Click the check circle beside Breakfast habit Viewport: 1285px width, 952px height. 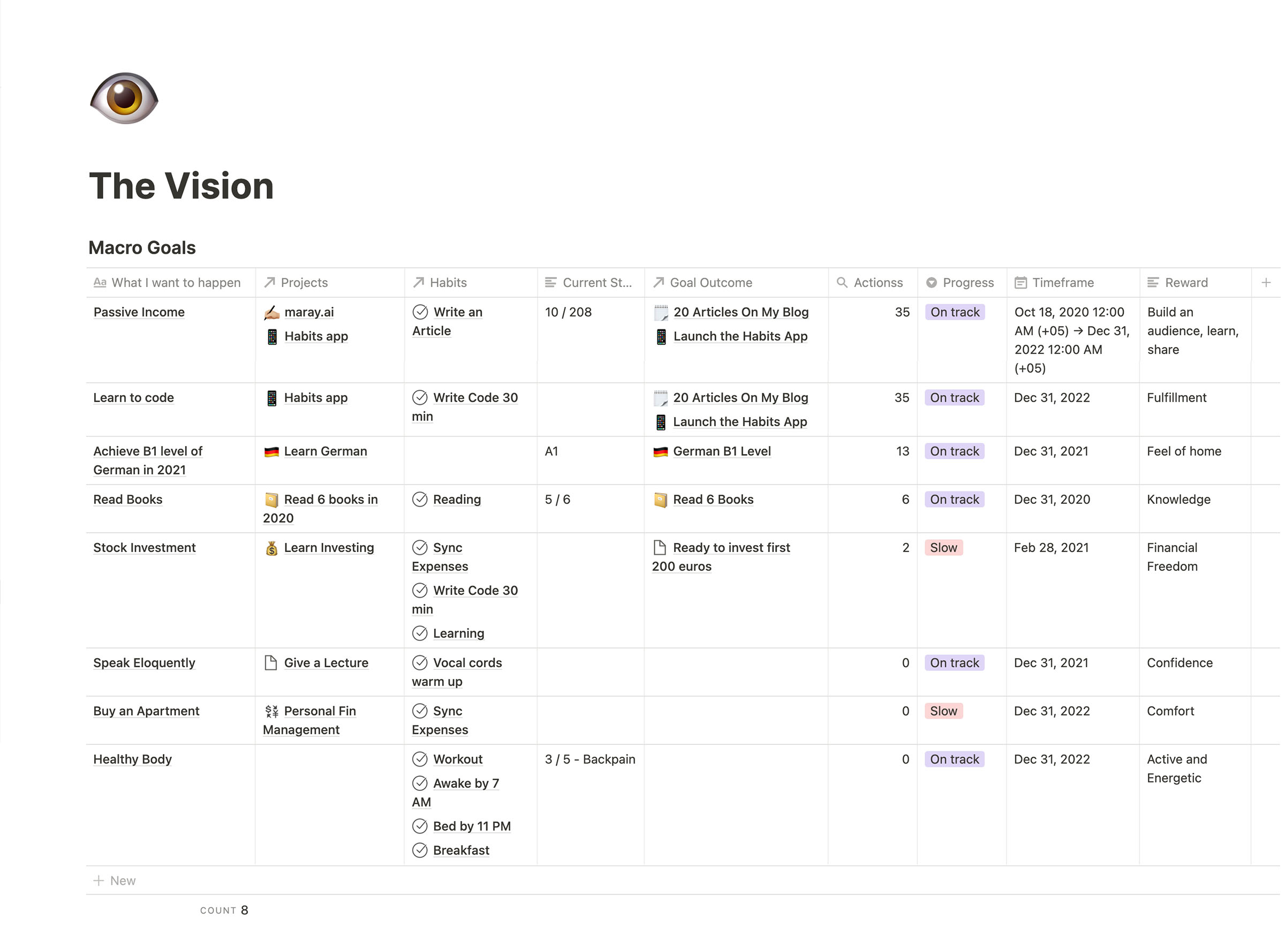420,850
